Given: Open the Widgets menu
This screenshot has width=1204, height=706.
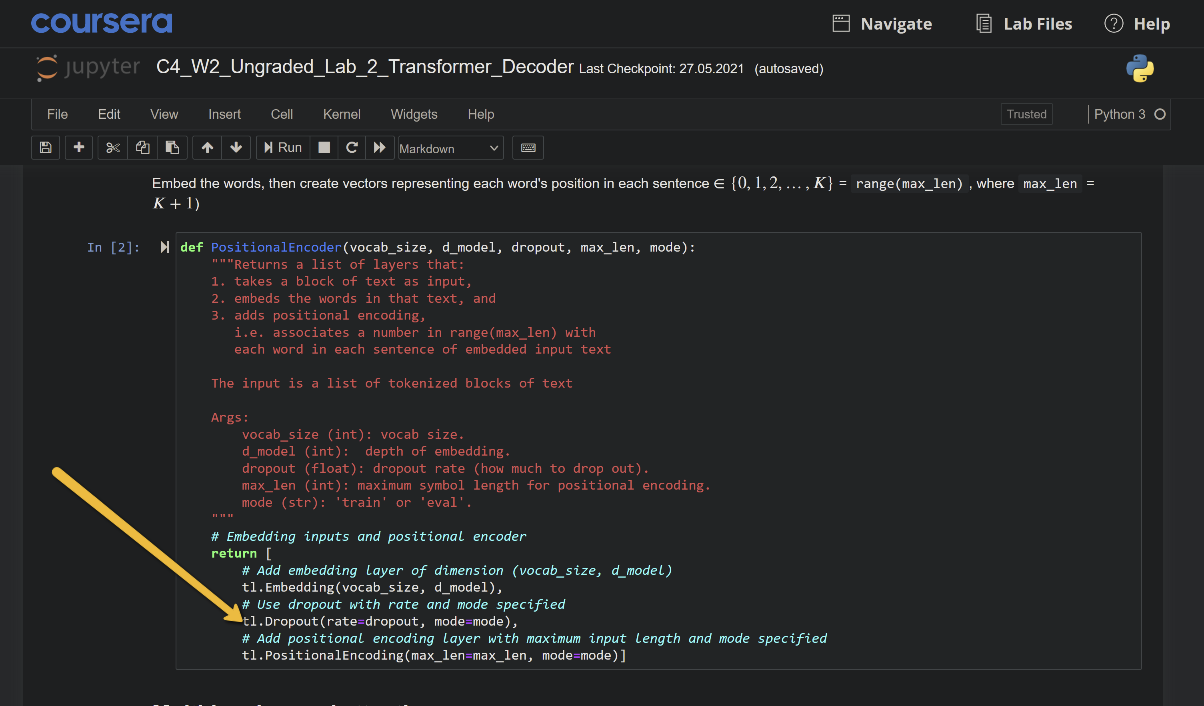Looking at the screenshot, I should [413, 114].
